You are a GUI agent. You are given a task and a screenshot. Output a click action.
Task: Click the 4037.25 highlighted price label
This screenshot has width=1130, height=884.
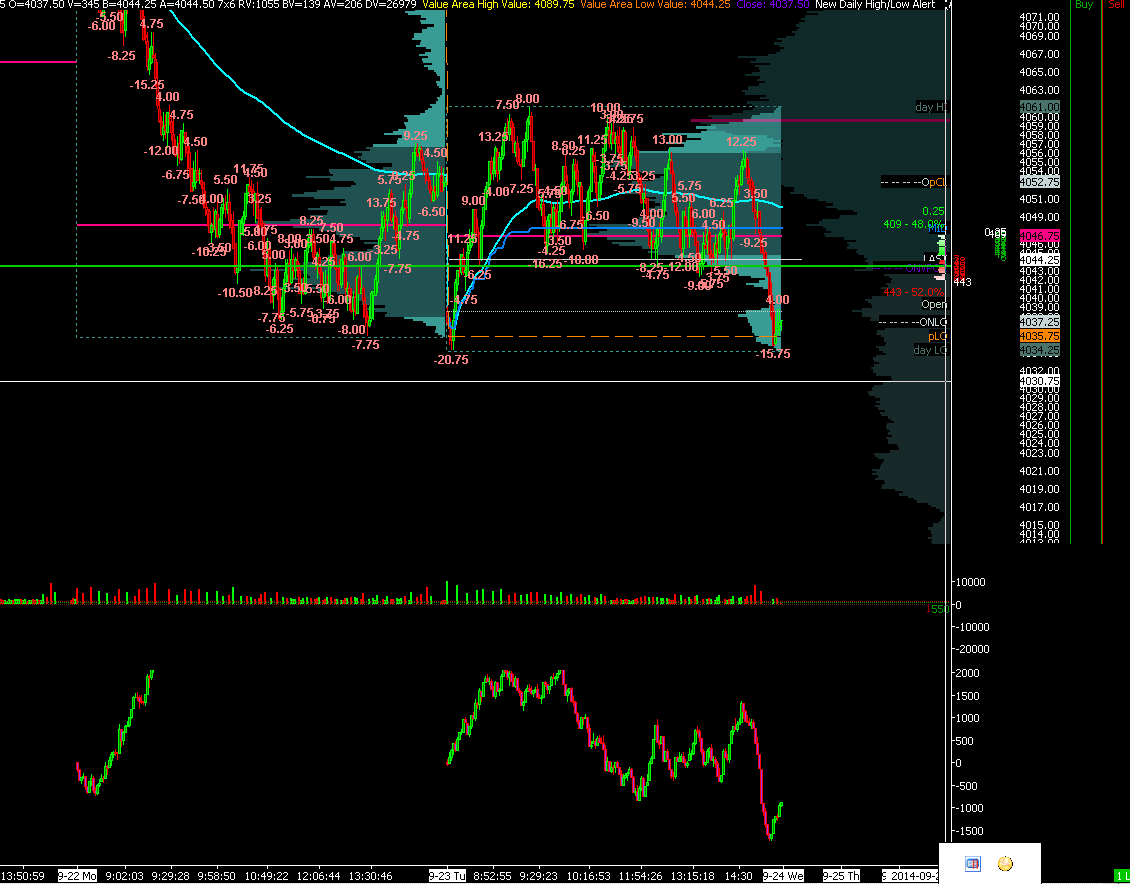pyautogui.click(x=1039, y=322)
